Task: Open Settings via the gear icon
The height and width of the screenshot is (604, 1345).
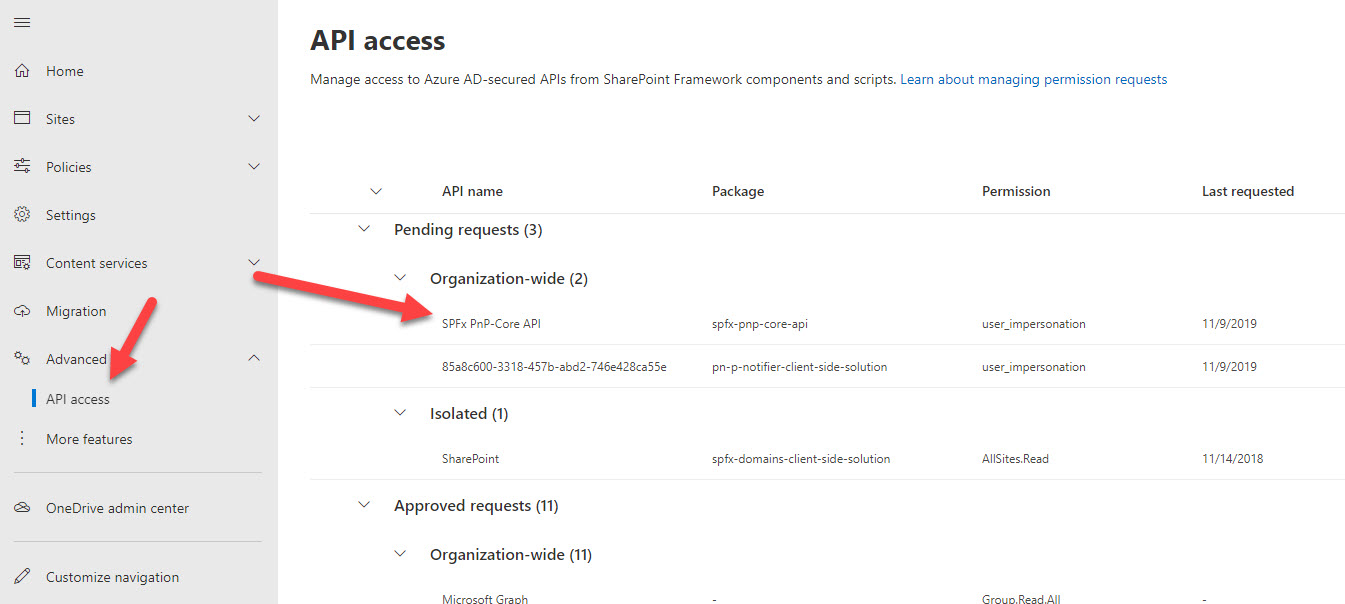Action: click(x=22, y=215)
